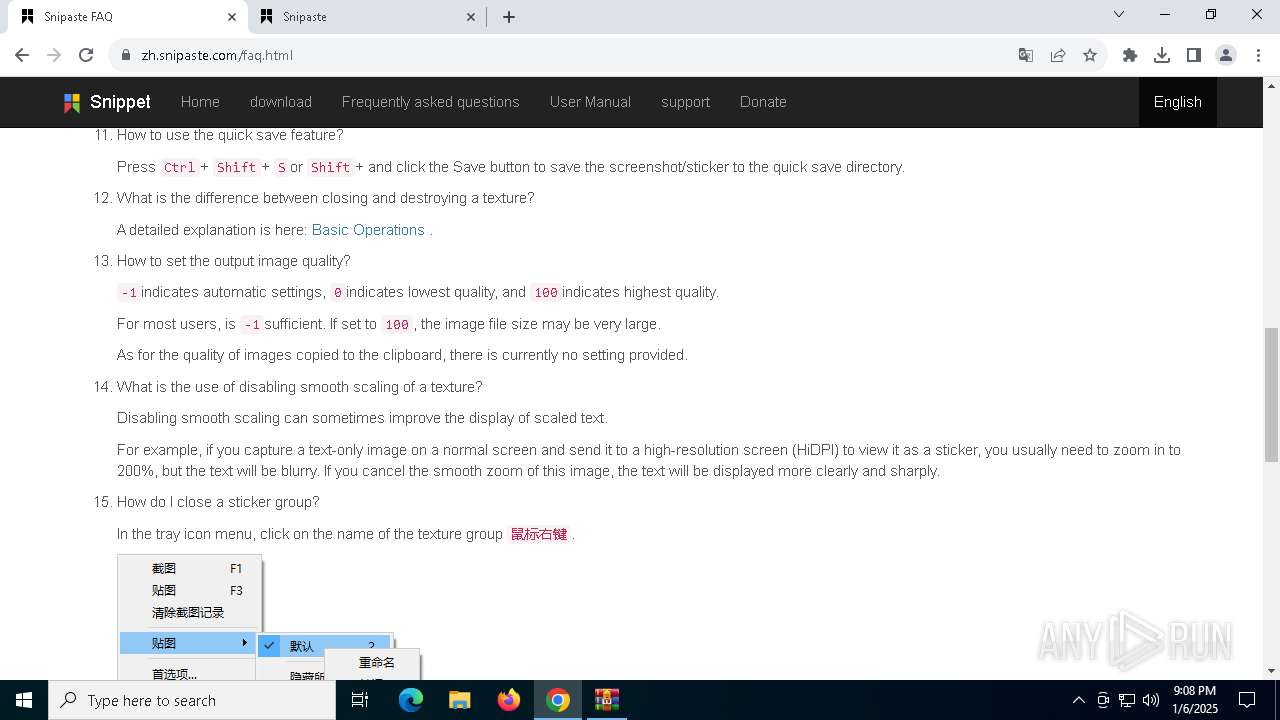1280x720 pixels.
Task: Click the English language button
Action: (1178, 102)
